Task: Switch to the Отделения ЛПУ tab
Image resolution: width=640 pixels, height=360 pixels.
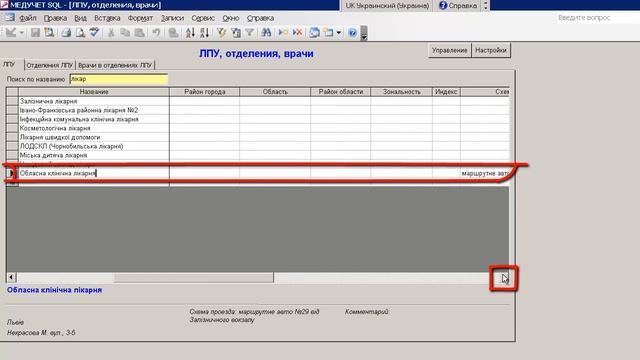Action: [x=50, y=65]
